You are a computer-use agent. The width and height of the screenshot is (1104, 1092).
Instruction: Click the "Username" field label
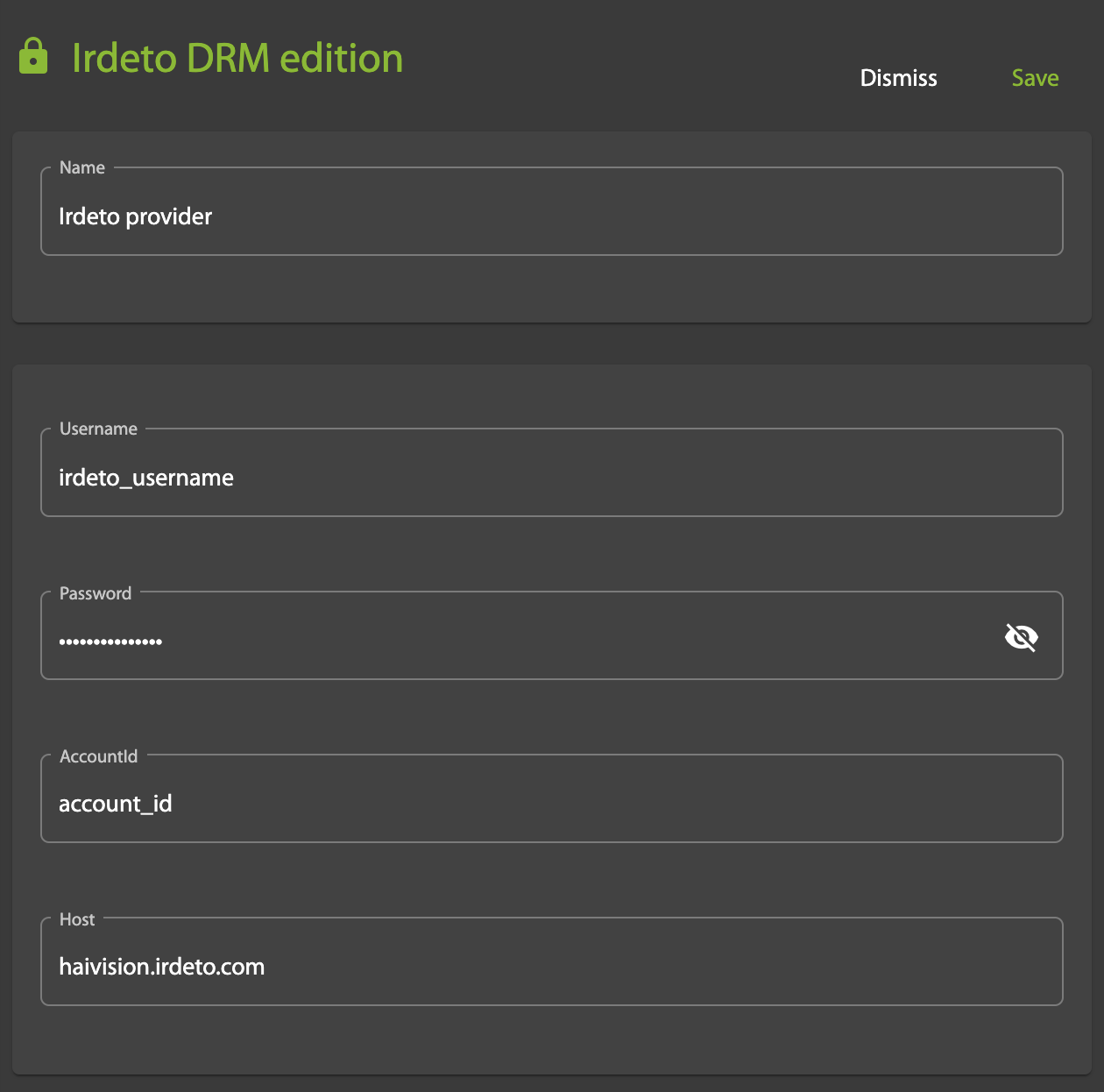[x=98, y=429]
